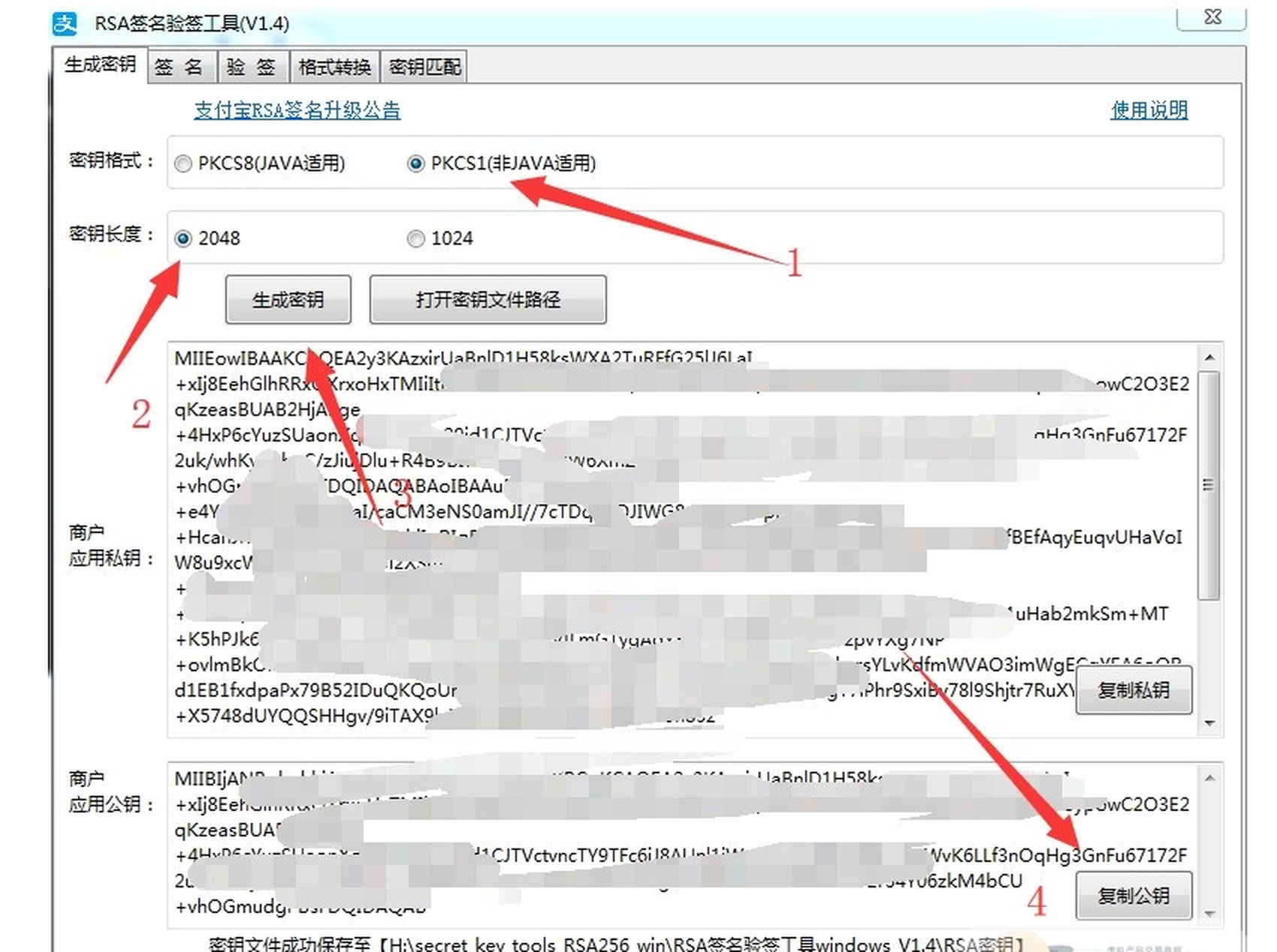This screenshot has width=1277, height=952.
Task: Click 复制公钥 to copy public key
Action: 1135,895
